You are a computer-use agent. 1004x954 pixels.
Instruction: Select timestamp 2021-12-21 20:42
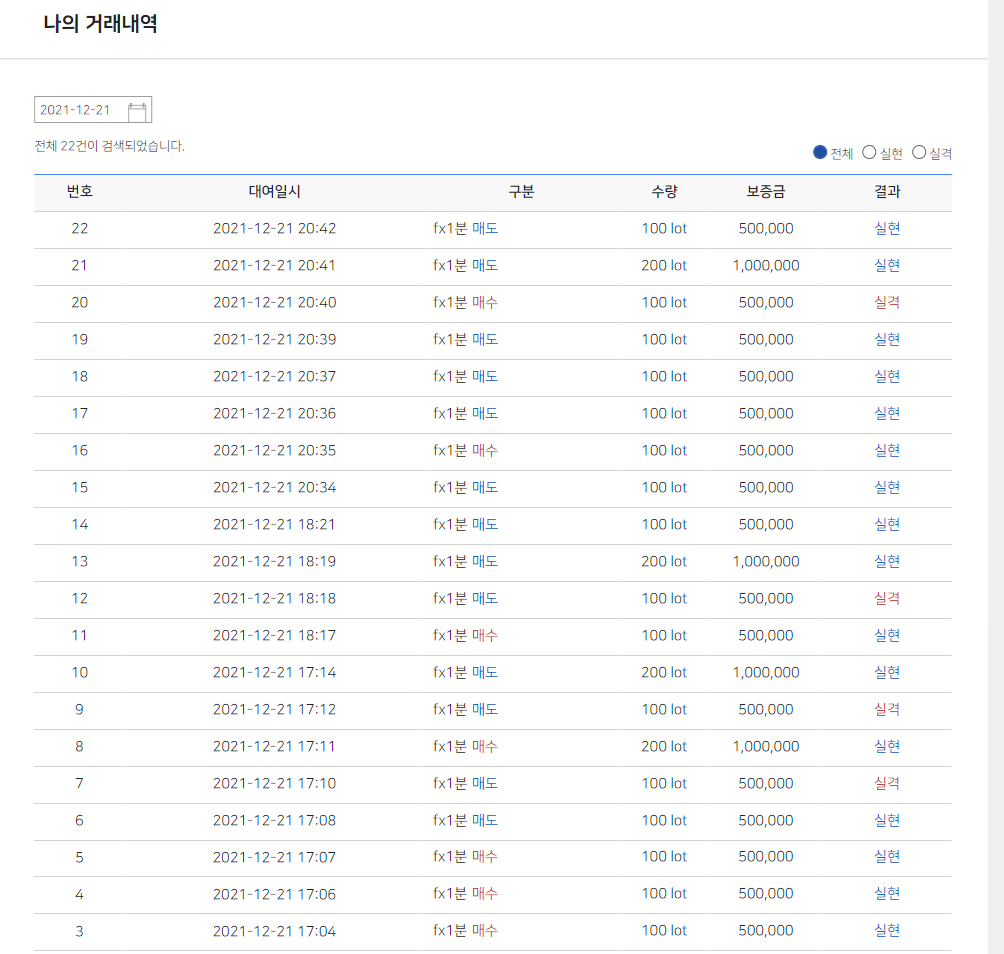coord(274,229)
